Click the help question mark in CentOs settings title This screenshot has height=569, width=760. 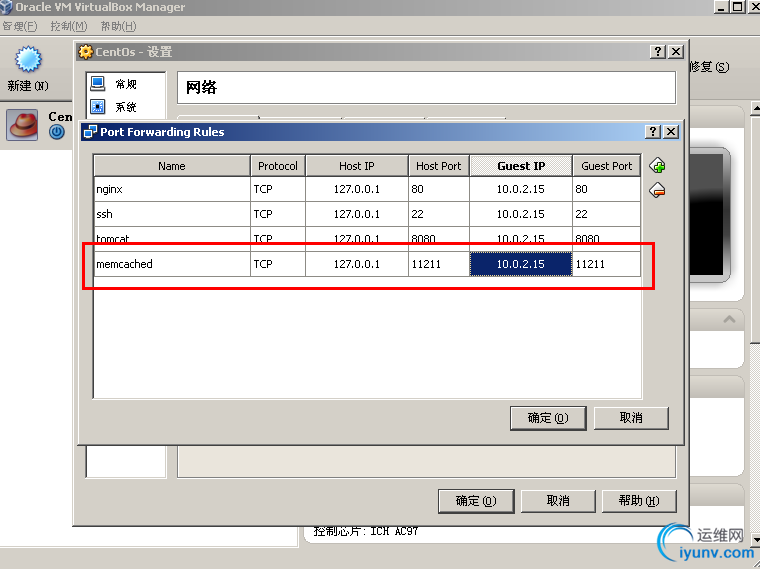658,51
